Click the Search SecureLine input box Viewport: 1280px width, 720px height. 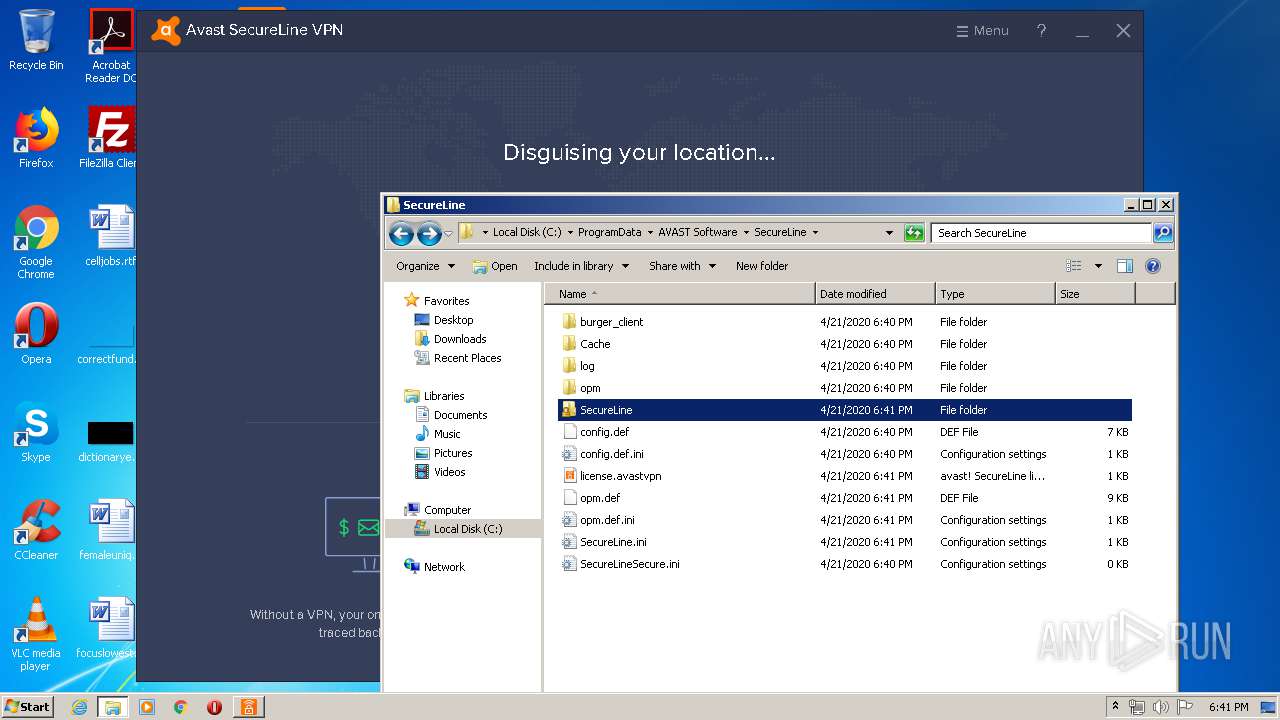1041,233
